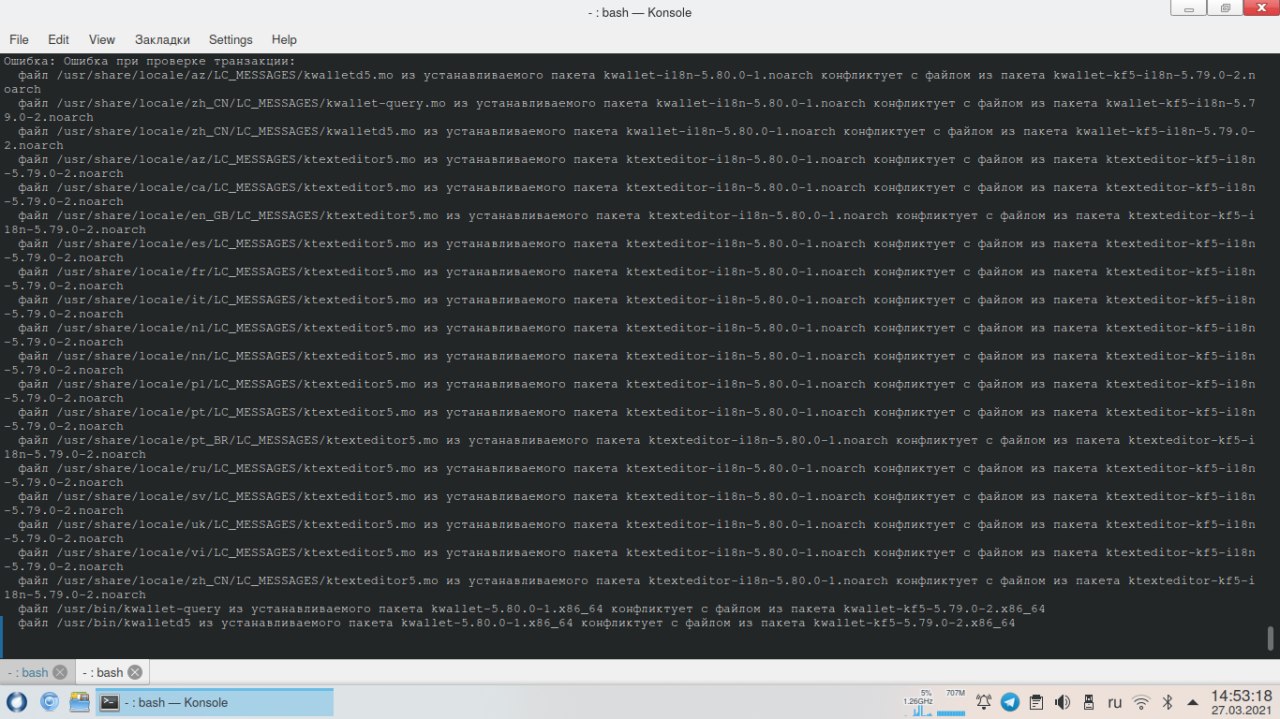Click the line 'Ошибка: Ошибка при проверке транзакции:'
Image resolution: width=1280 pixels, height=719 pixels.
(x=150, y=61)
